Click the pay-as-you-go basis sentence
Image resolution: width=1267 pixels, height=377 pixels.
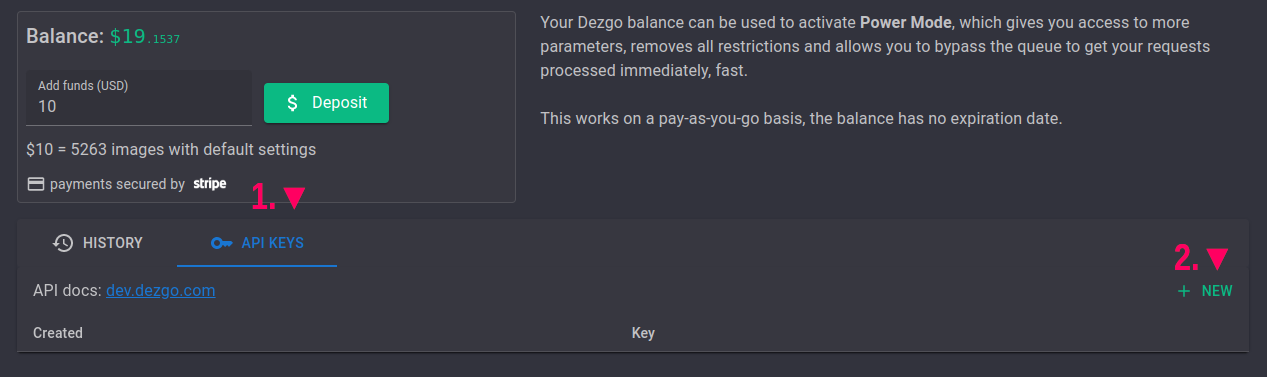(801, 118)
